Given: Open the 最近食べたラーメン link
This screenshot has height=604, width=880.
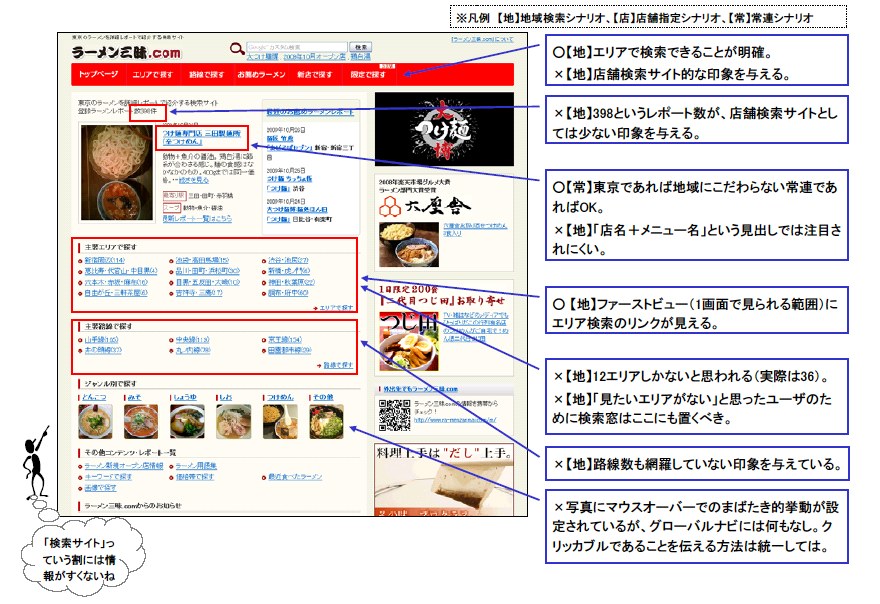Looking at the screenshot, I should 295,477.
